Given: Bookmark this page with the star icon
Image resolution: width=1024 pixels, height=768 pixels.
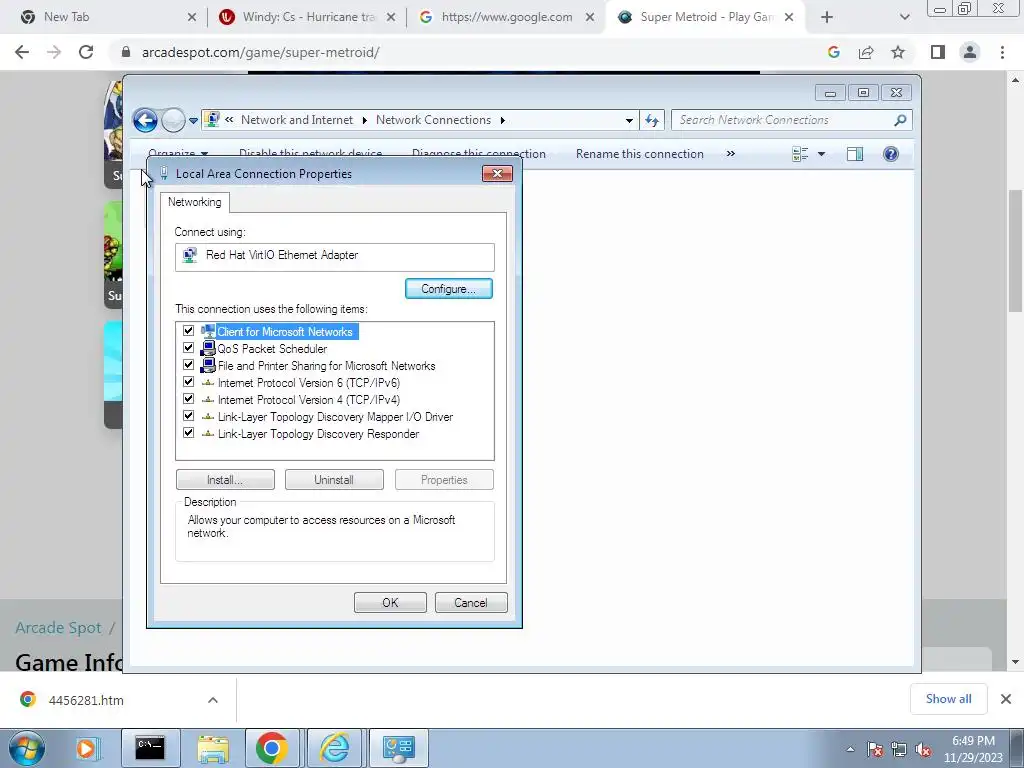Looking at the screenshot, I should (x=898, y=52).
